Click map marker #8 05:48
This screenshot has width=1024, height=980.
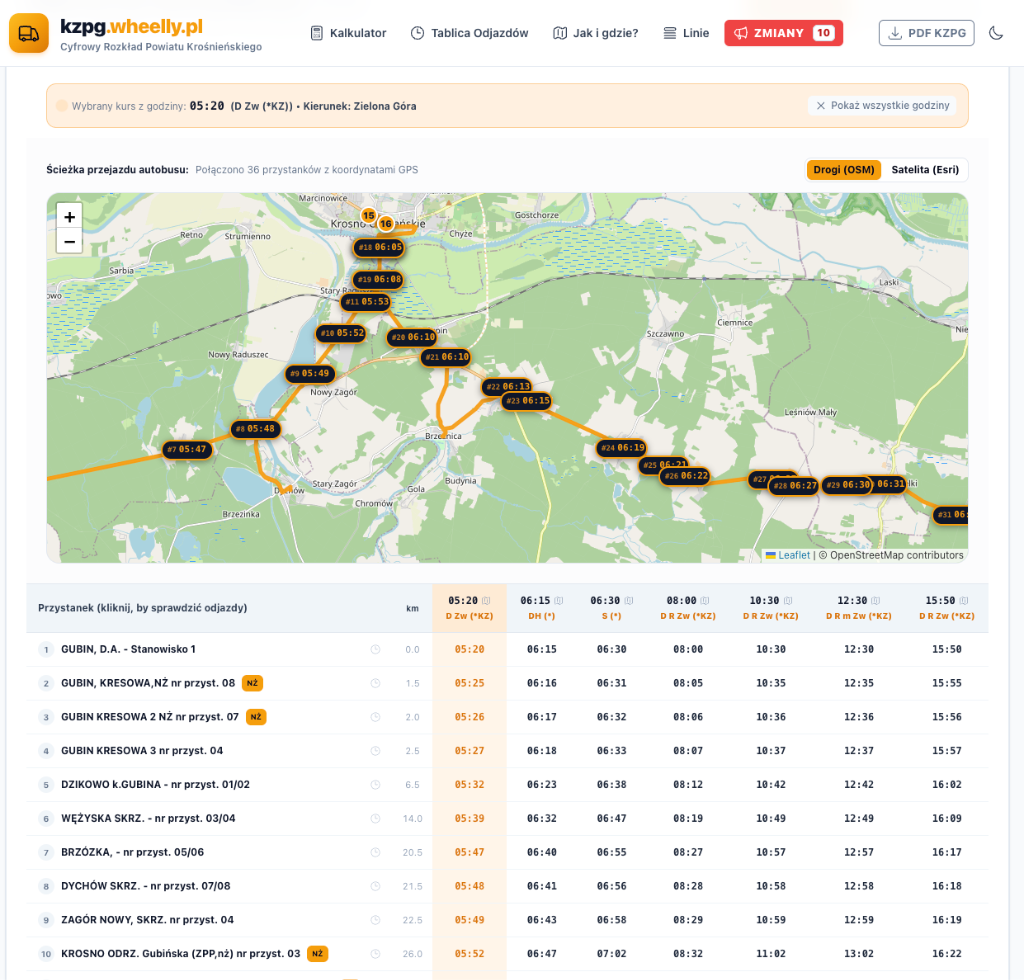255,429
